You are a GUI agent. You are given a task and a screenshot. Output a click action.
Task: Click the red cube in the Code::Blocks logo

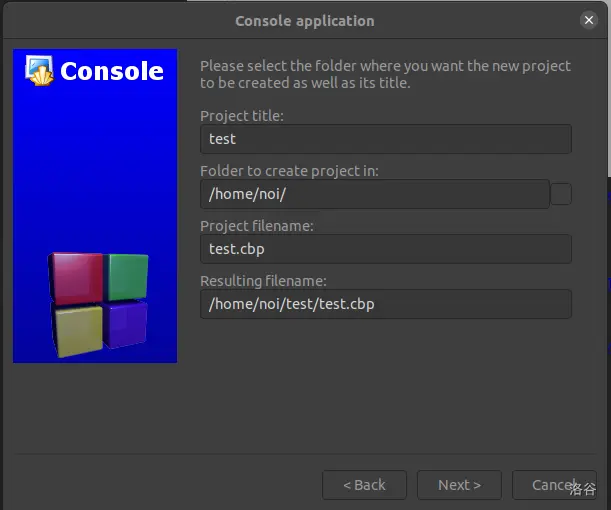[x=77, y=278]
